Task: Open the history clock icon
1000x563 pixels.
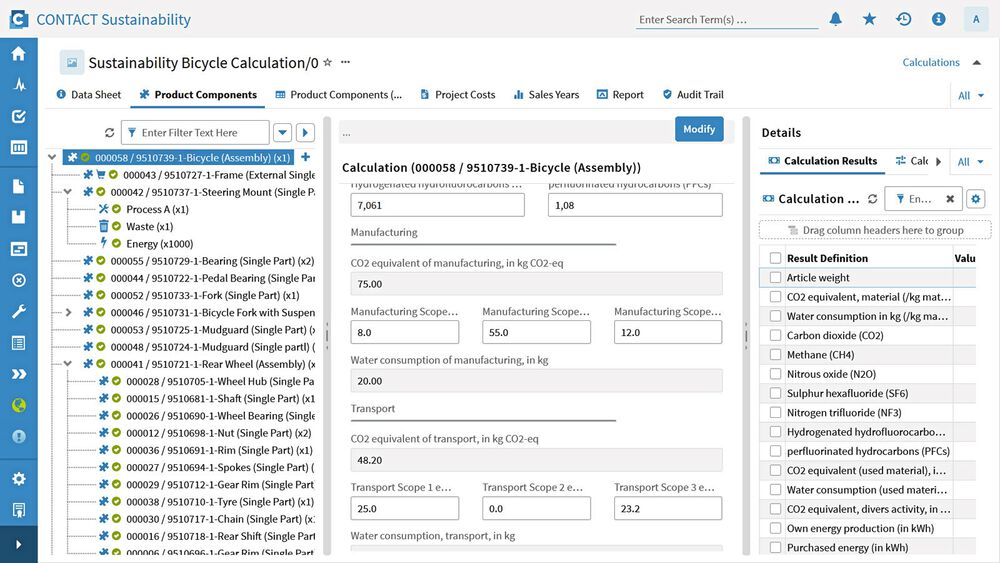Action: 903,19
